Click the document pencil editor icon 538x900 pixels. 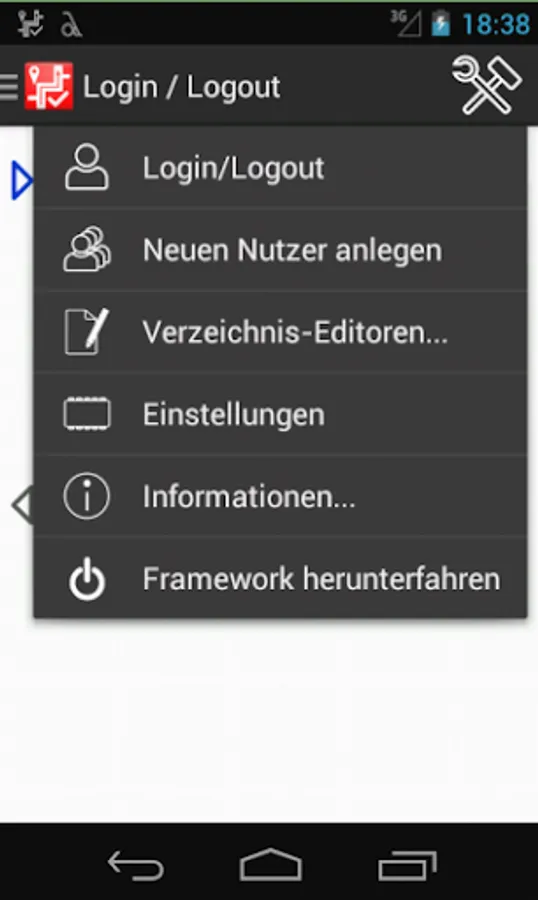[x=87, y=331]
